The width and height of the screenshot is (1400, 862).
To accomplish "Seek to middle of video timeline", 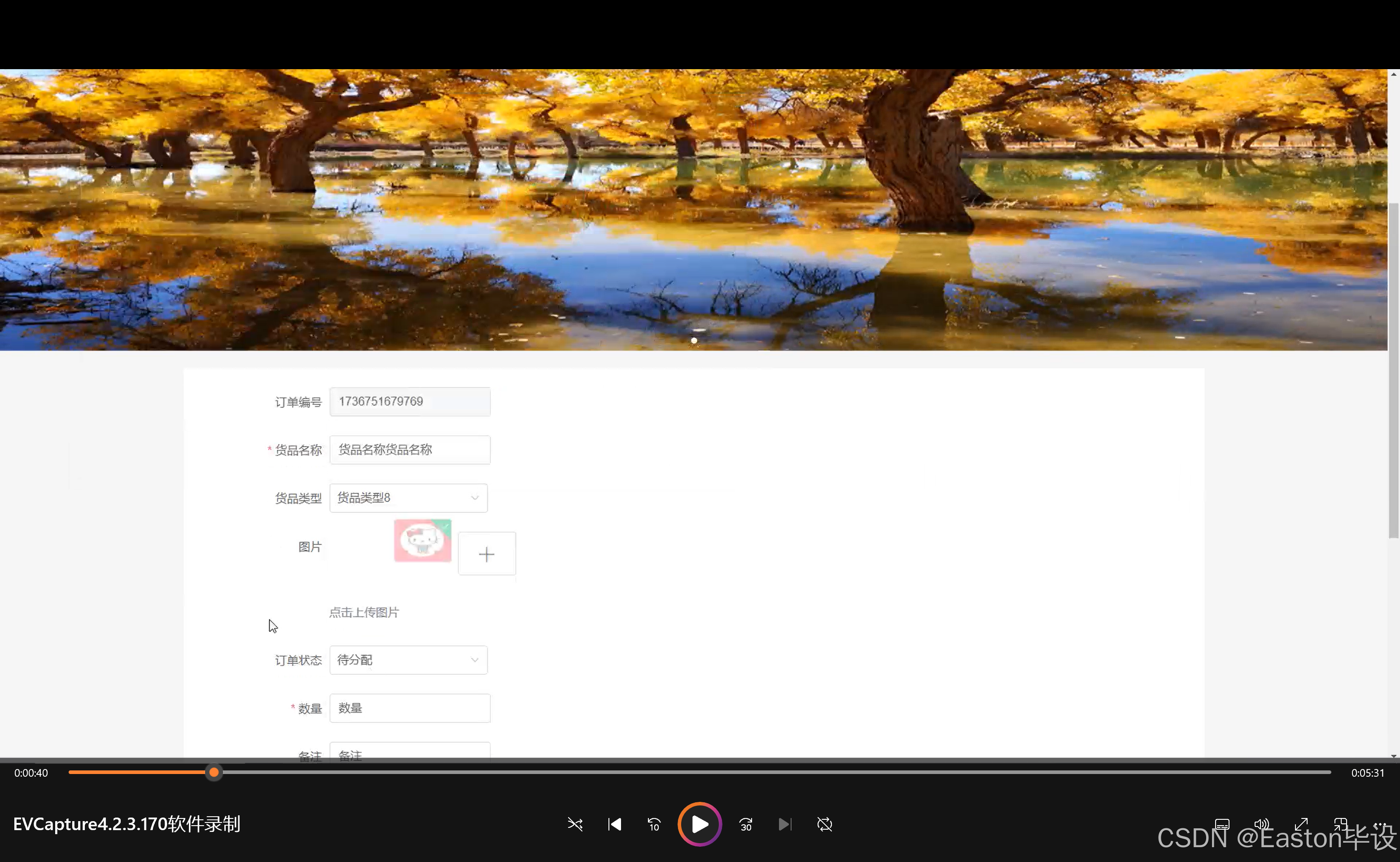I will click(x=700, y=773).
